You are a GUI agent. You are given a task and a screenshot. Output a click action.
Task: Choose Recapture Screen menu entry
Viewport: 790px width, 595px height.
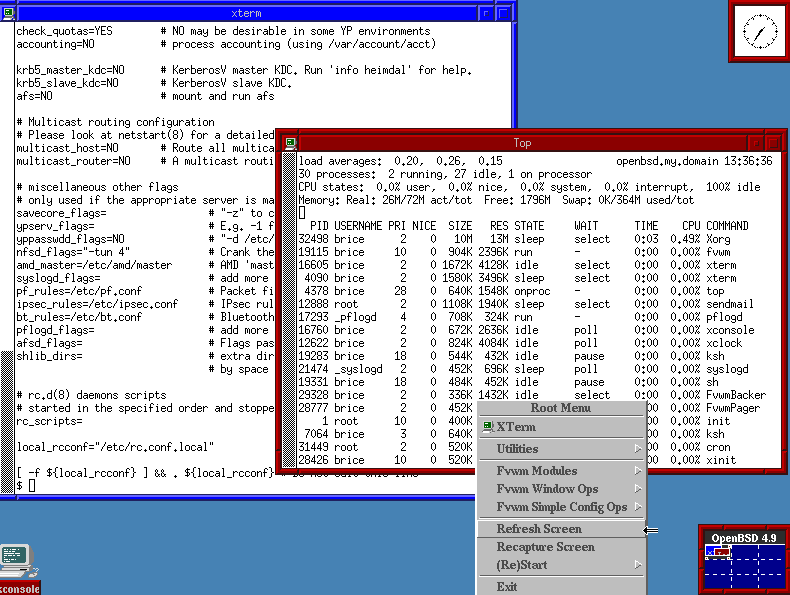tap(545, 547)
